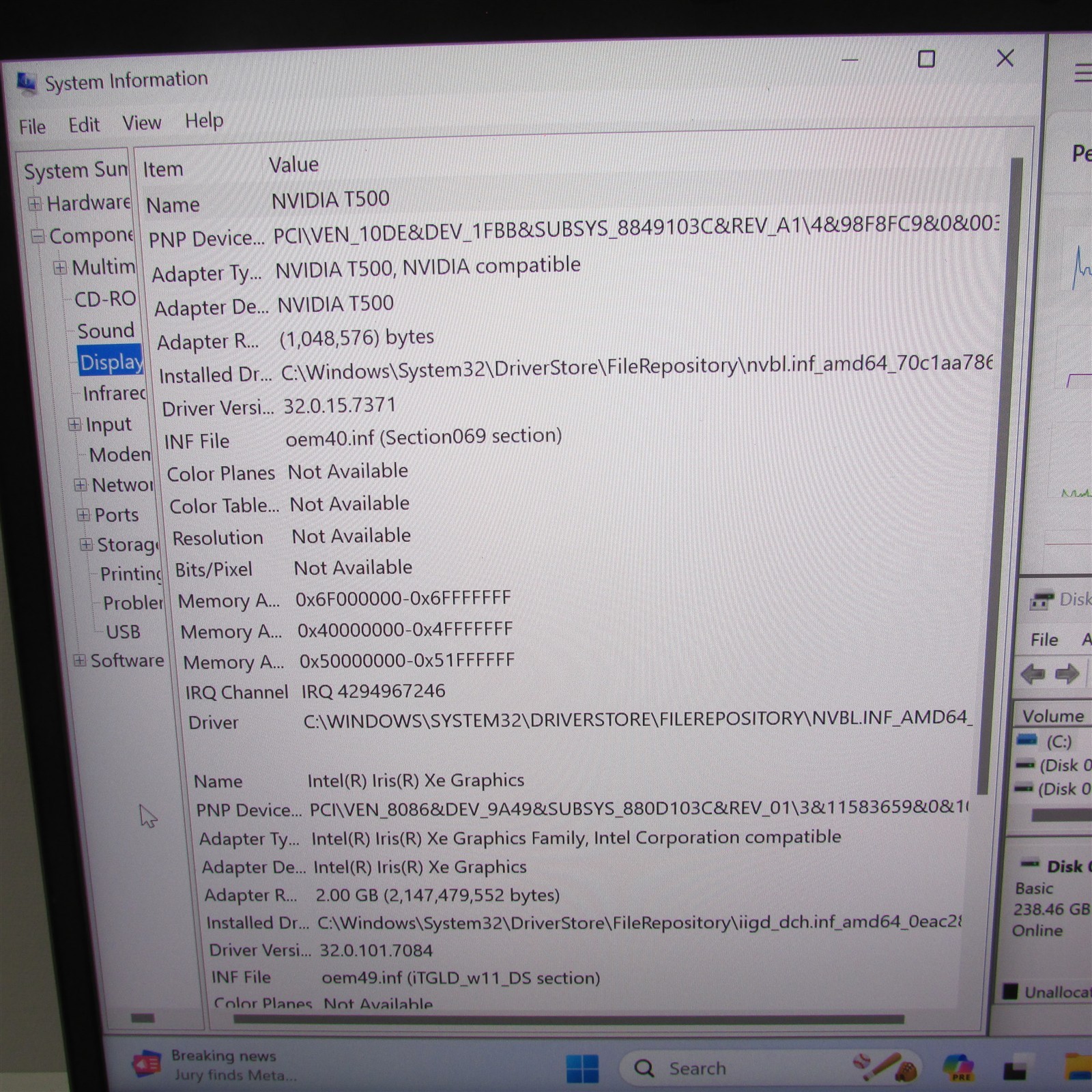Select System Summary in the tree

tap(76, 169)
